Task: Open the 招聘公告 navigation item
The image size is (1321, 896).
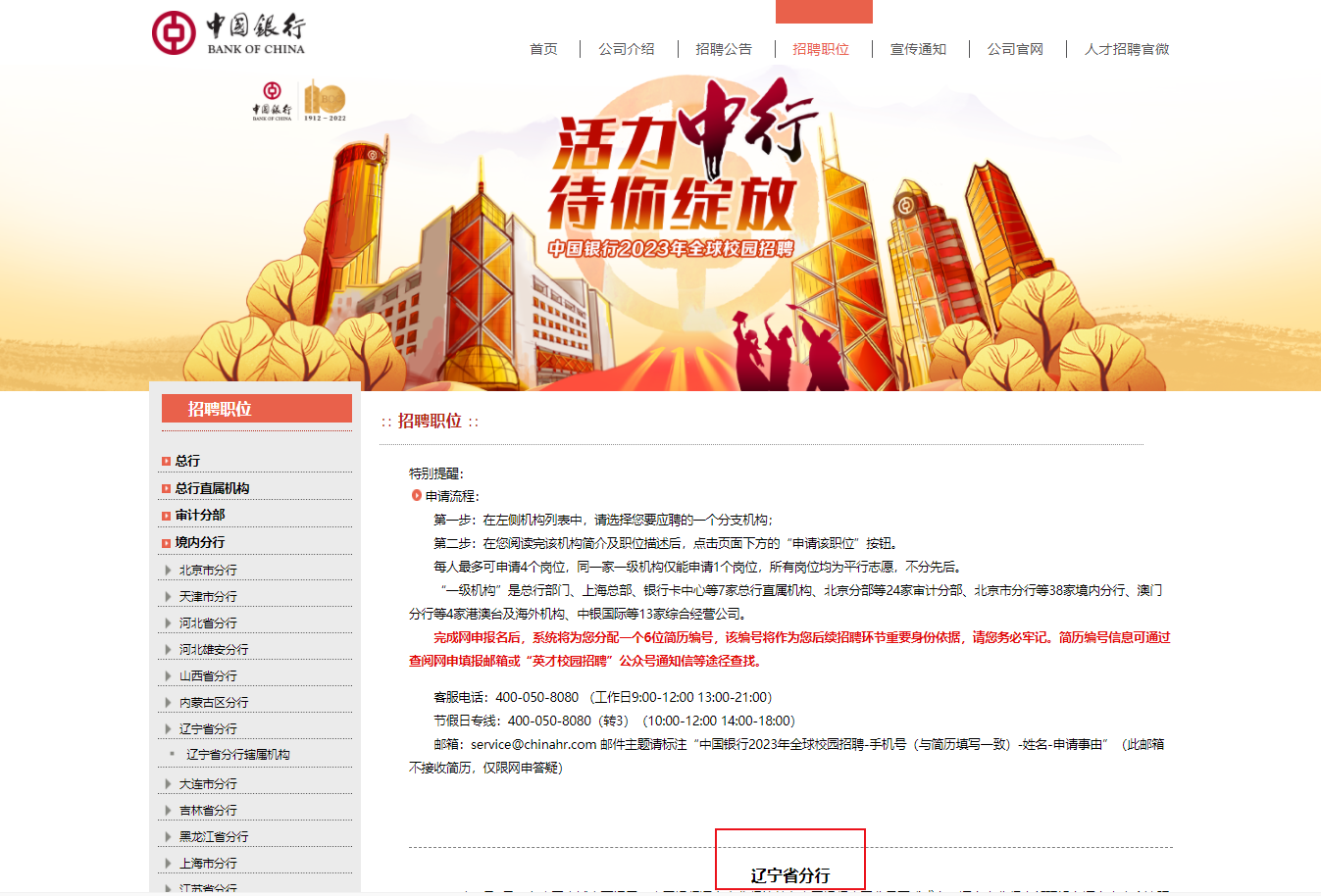Action: [724, 49]
